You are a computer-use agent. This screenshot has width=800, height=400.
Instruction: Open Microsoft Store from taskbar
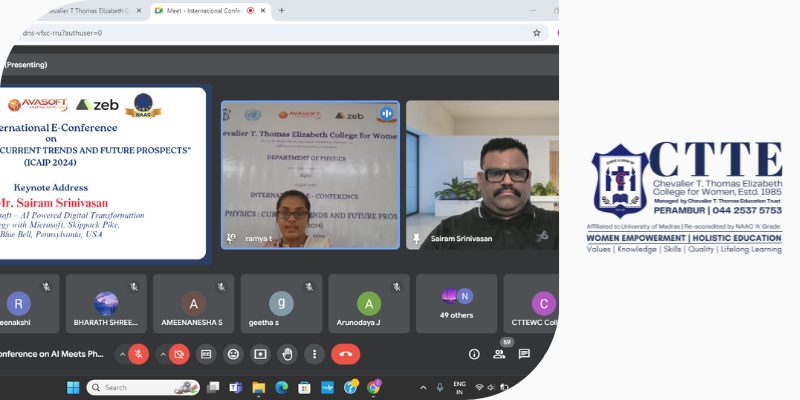click(305, 388)
